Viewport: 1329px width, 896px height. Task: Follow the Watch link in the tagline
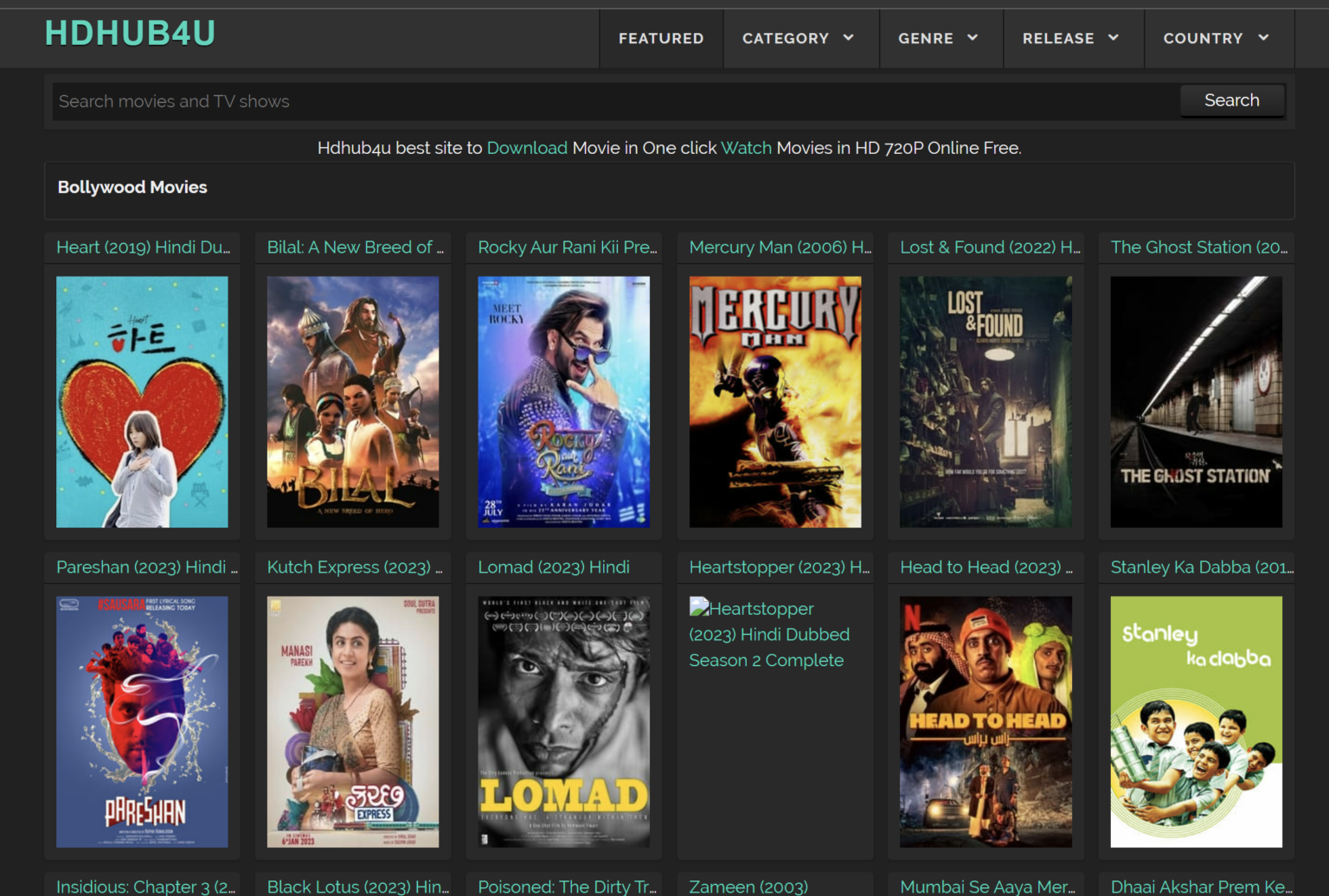coord(746,148)
